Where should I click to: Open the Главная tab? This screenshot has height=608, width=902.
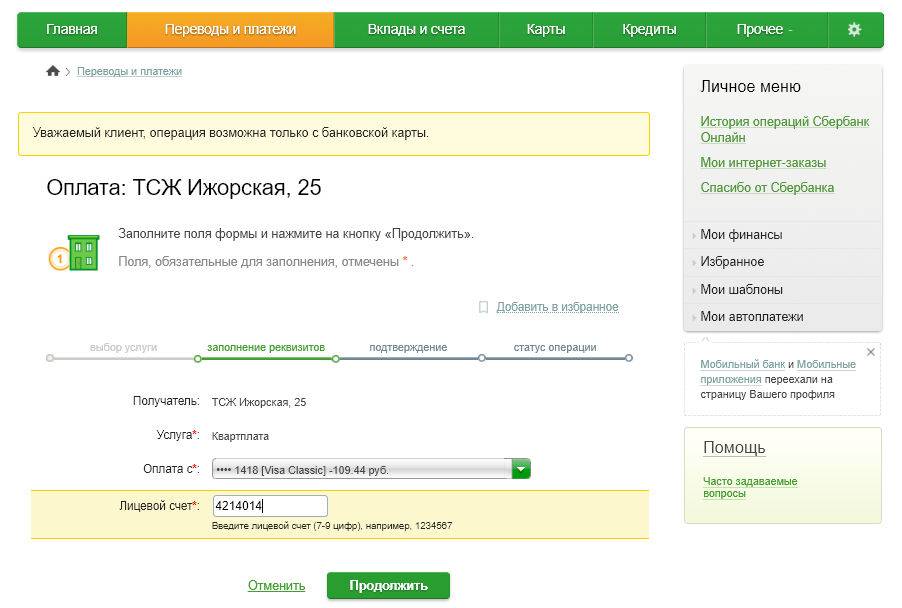point(72,30)
